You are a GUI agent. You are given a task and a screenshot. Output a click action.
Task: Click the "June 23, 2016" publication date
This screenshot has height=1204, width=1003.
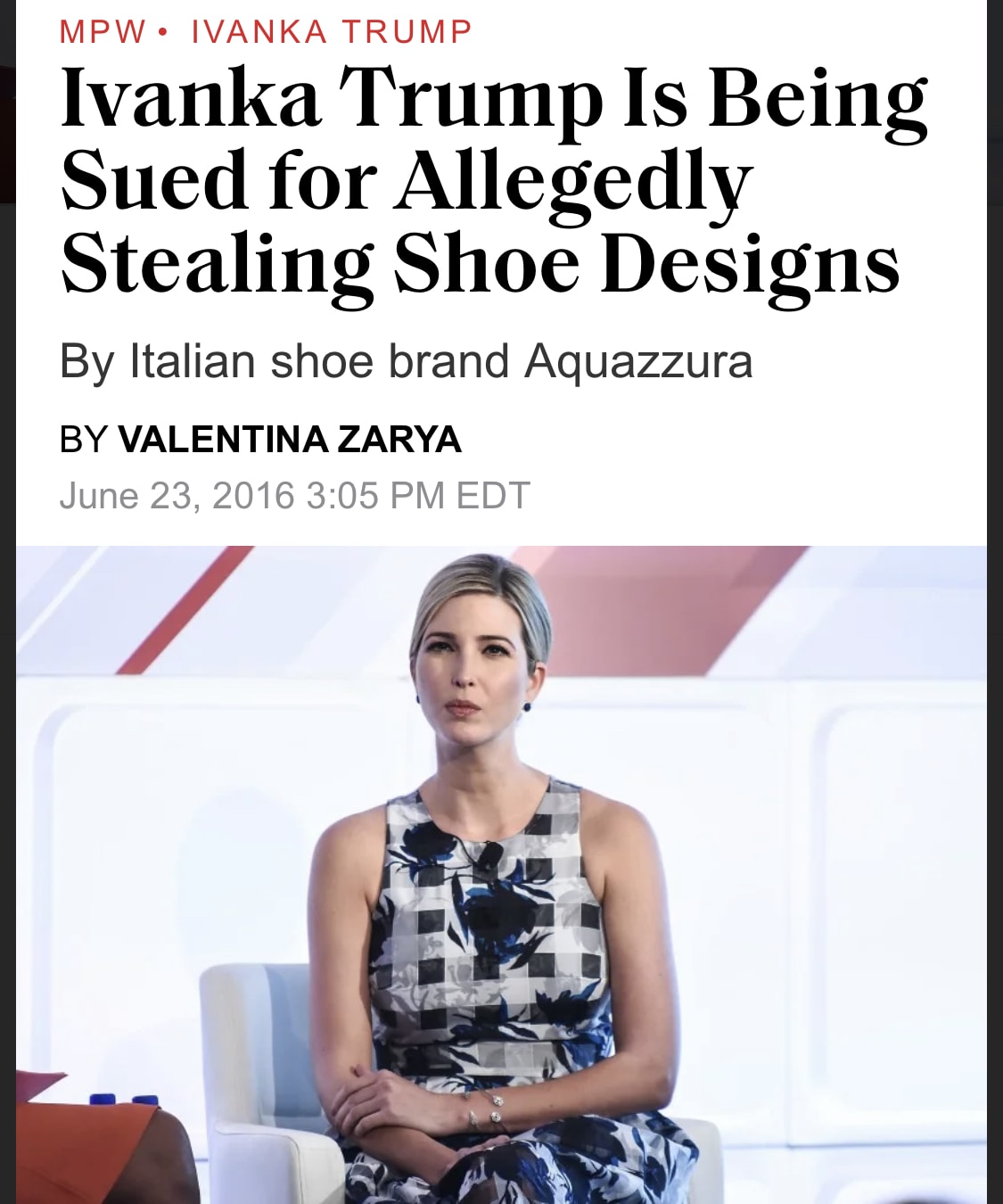click(177, 496)
